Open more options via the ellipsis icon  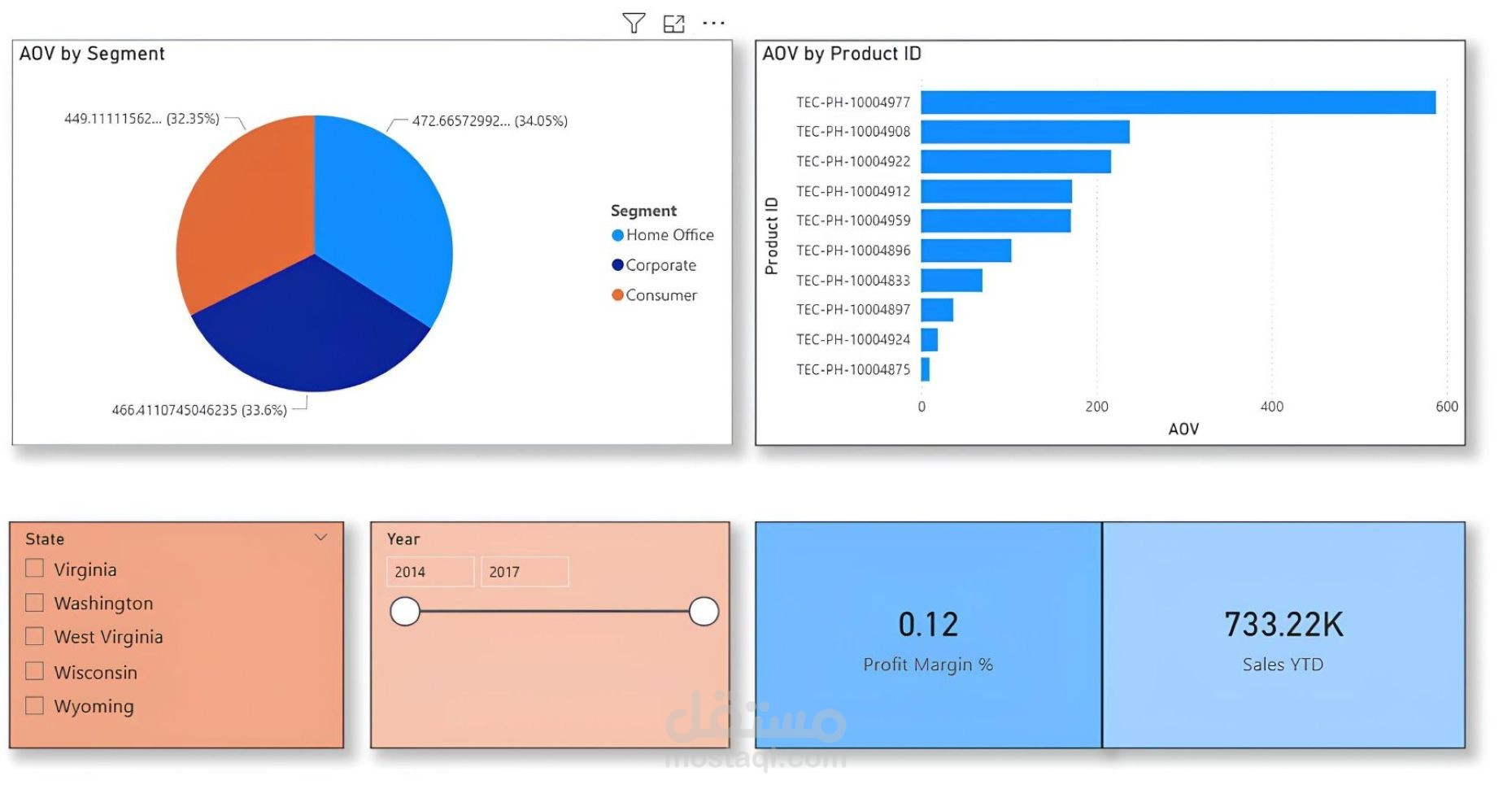click(713, 22)
